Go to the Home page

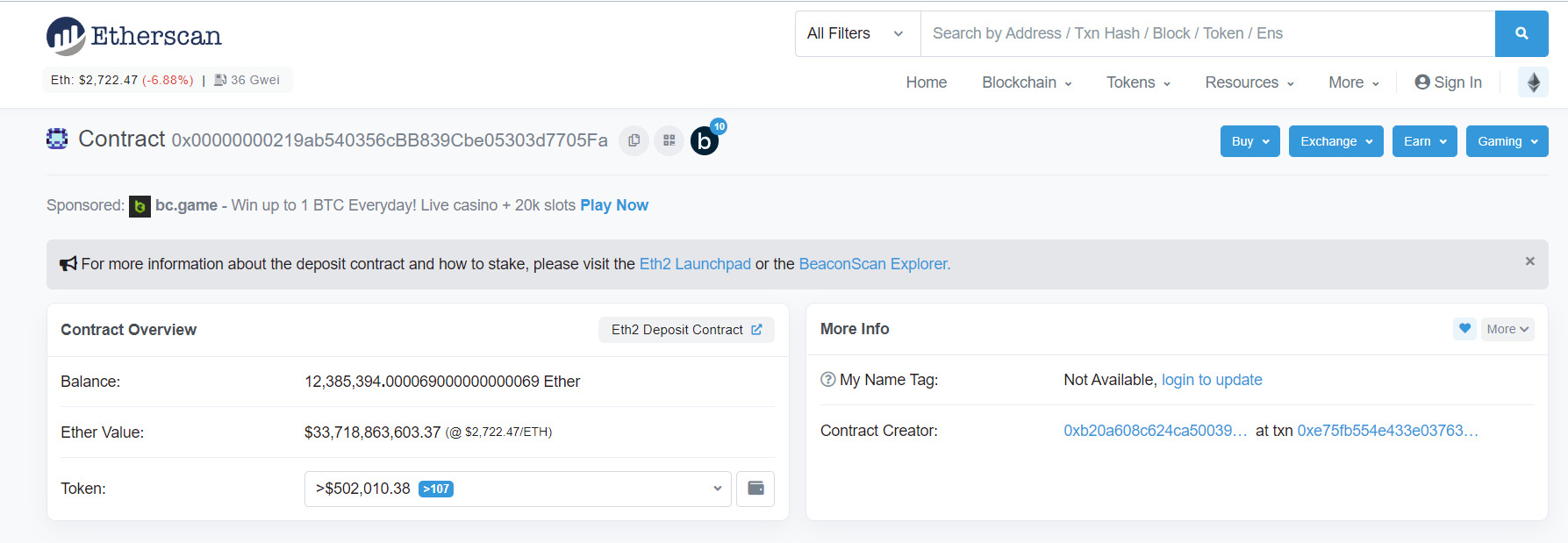click(x=926, y=82)
